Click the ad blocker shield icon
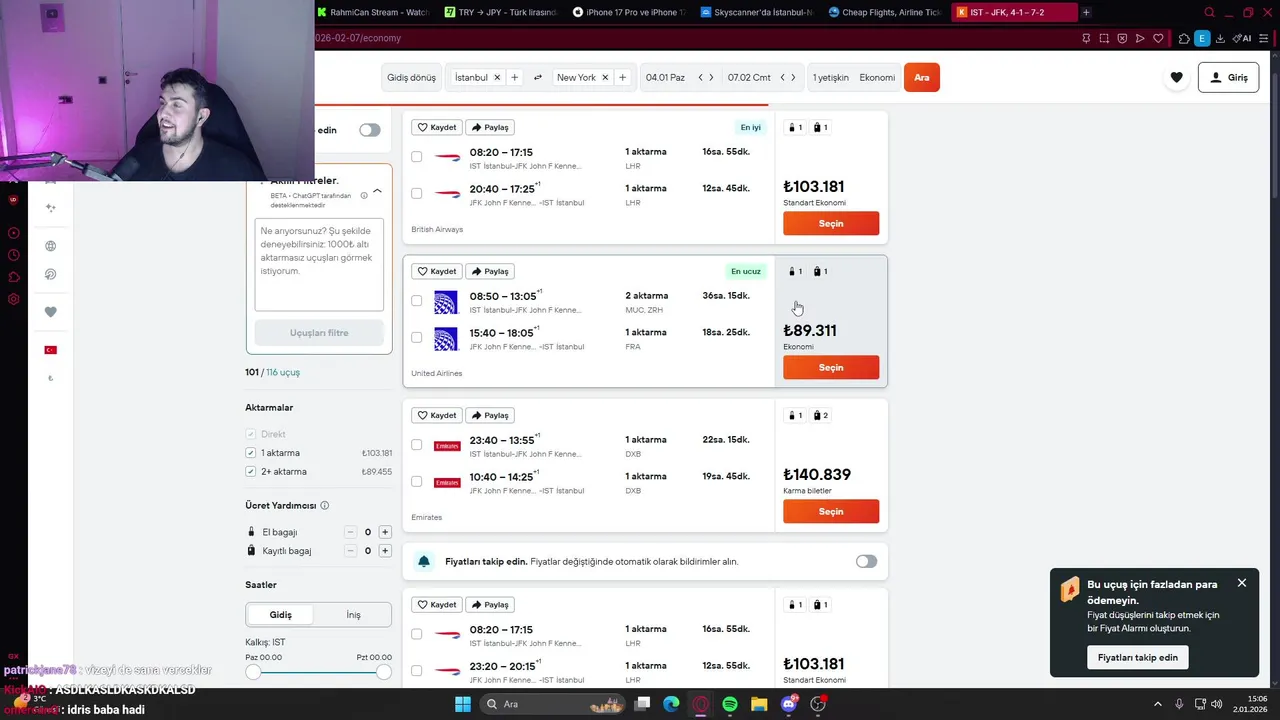The image size is (1280, 720). click(x=1122, y=38)
